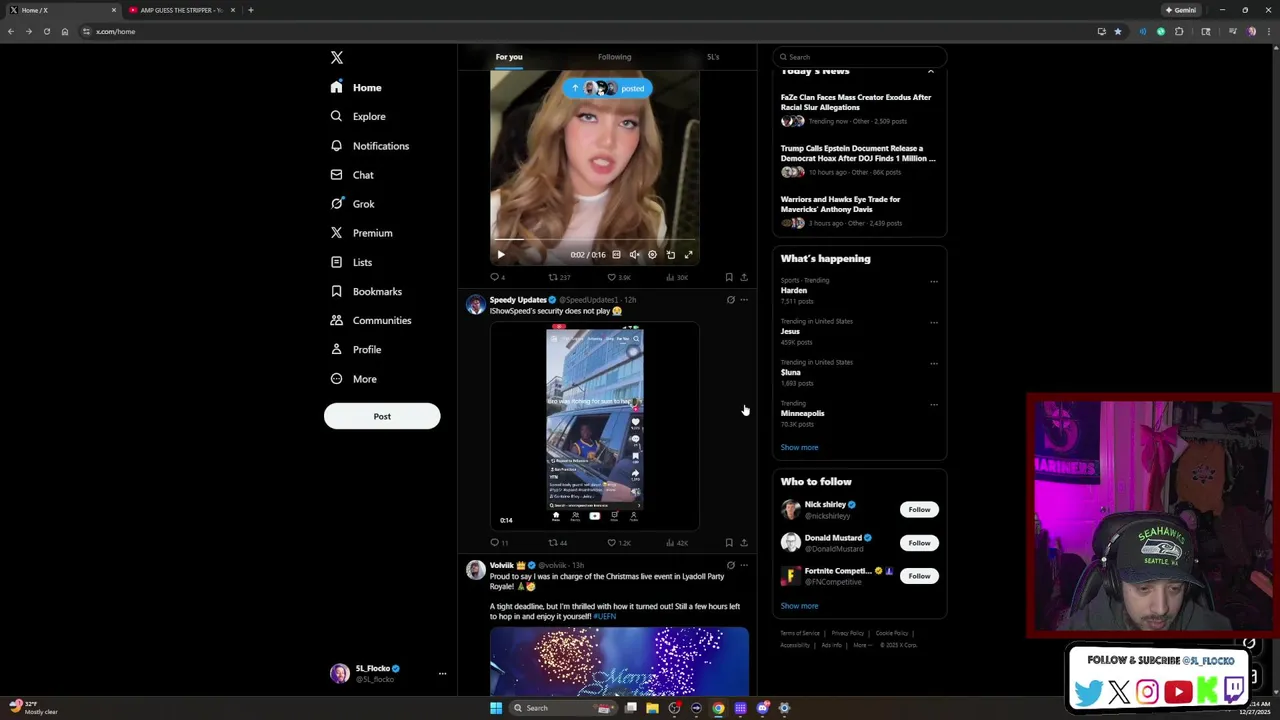Reply to the top video post
Screen dimensions: 1280x720
pyautogui.click(x=497, y=277)
